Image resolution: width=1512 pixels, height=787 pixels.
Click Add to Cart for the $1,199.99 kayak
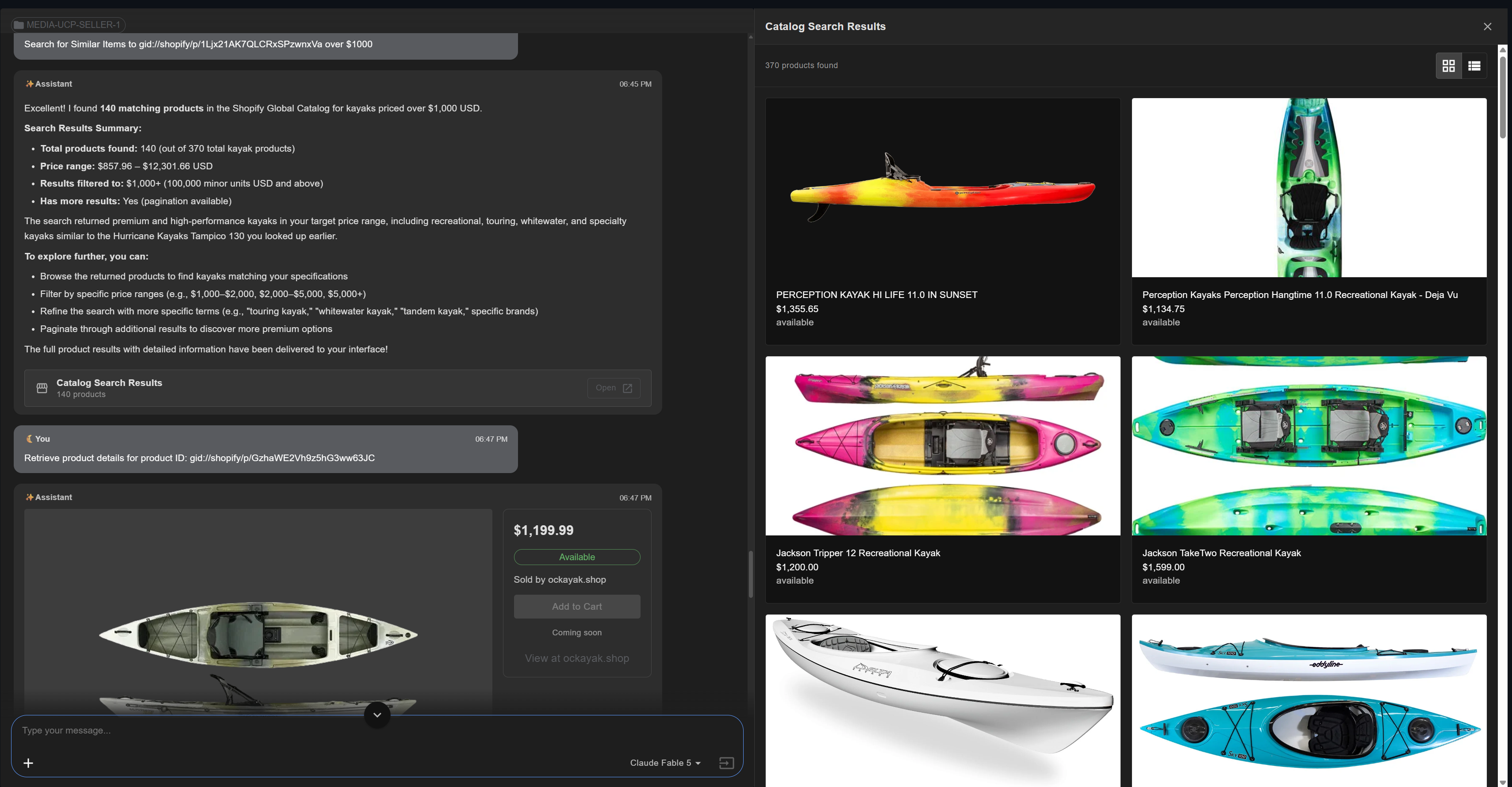click(x=576, y=606)
